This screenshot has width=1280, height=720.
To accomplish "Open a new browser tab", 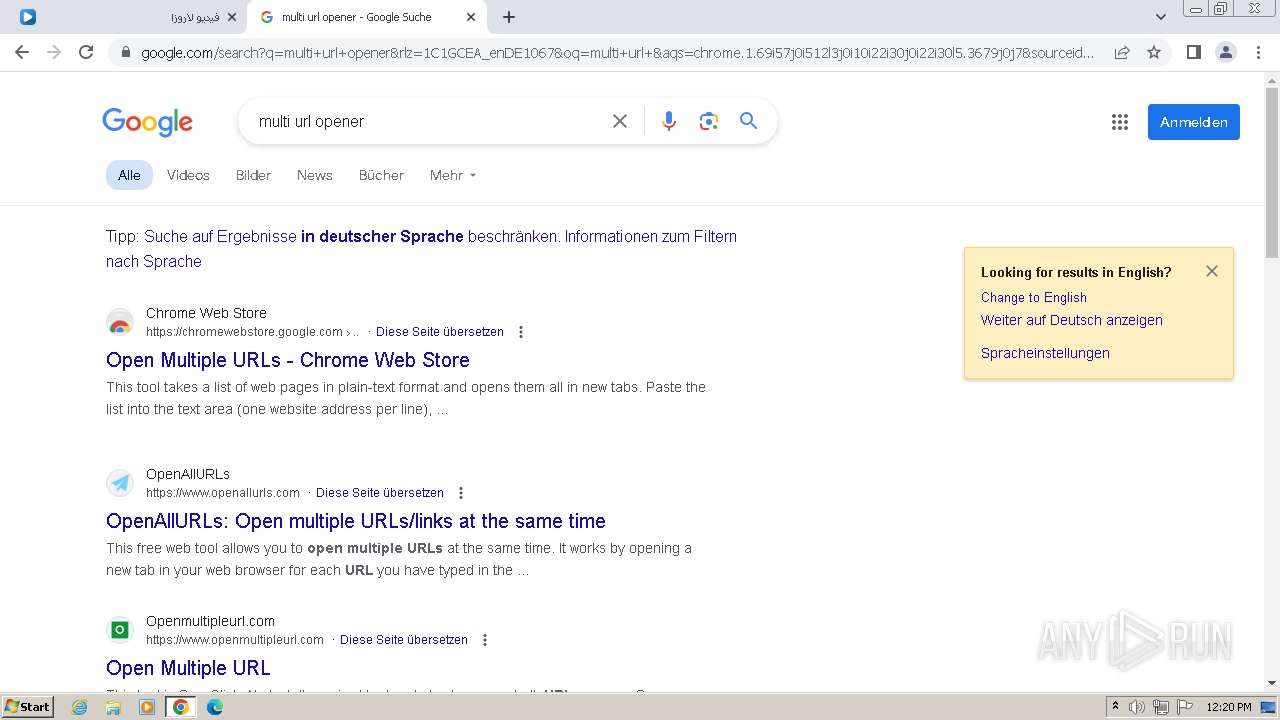I will coord(509,17).
